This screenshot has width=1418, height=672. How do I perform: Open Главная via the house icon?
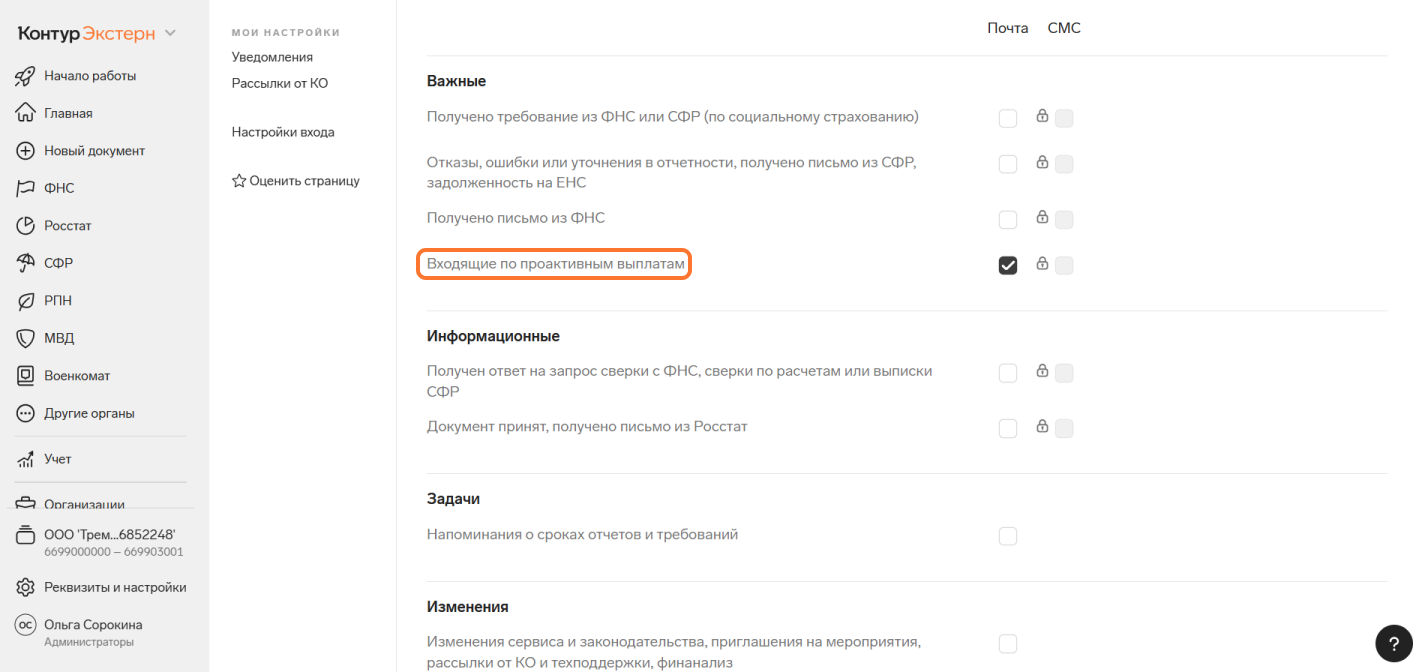coord(26,113)
